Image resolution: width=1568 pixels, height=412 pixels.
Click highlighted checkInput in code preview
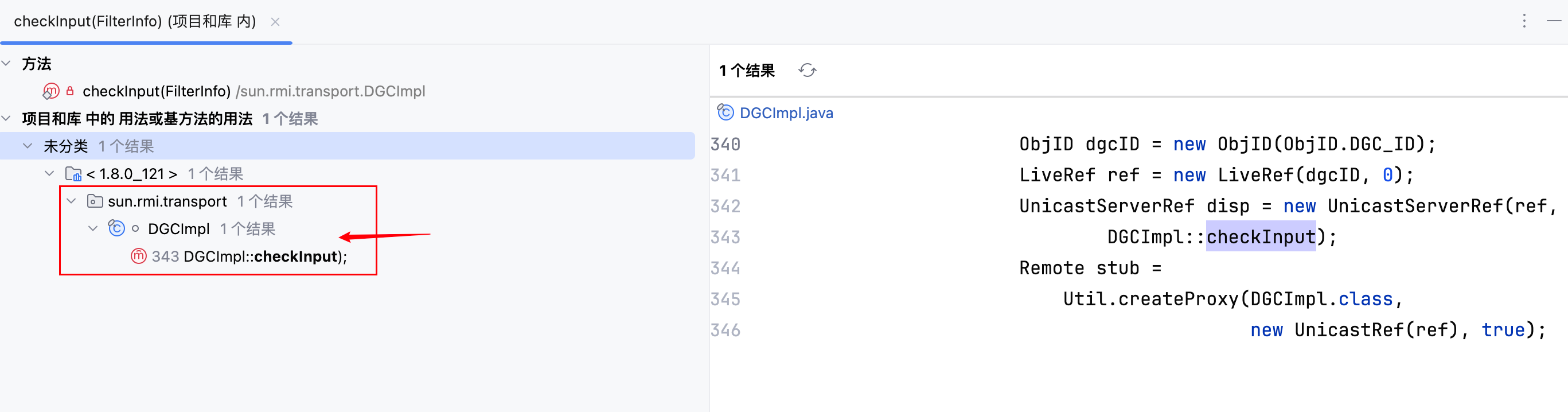pyautogui.click(x=1260, y=237)
